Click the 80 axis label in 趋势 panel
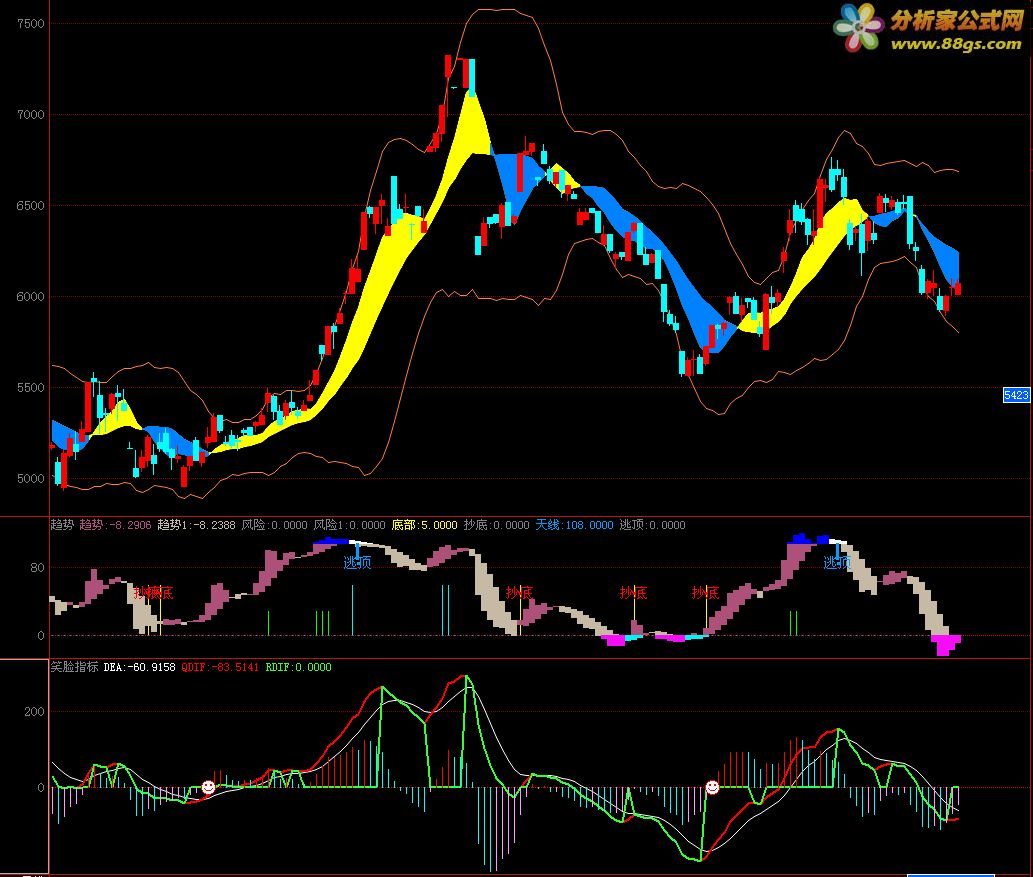The image size is (1033, 877). coord(38,567)
